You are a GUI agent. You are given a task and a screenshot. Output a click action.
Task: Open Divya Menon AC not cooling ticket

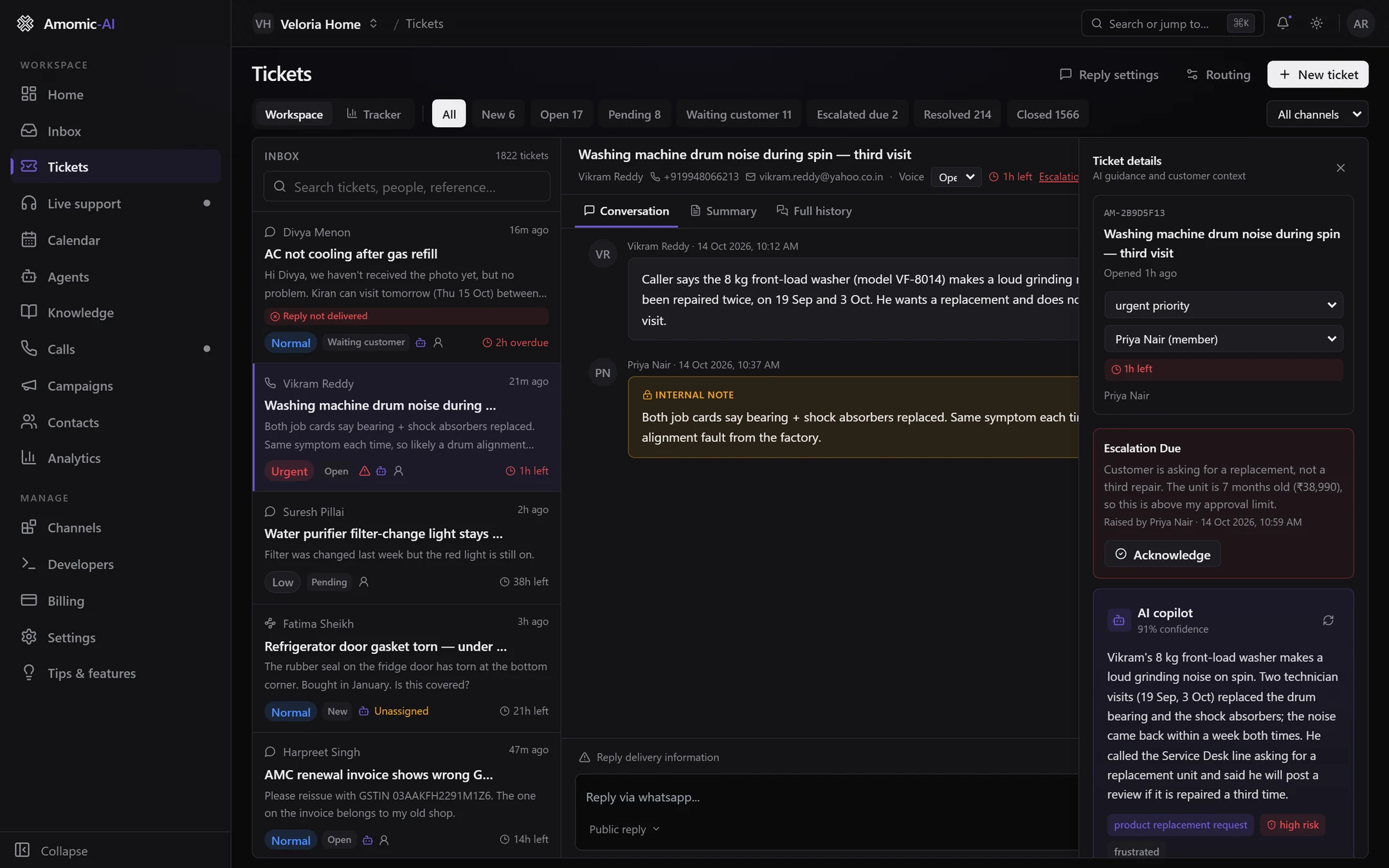(x=406, y=287)
